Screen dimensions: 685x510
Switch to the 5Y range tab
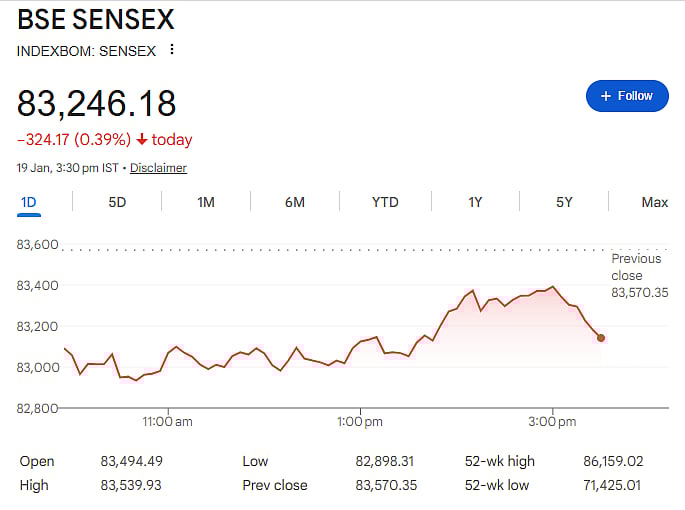pos(564,202)
